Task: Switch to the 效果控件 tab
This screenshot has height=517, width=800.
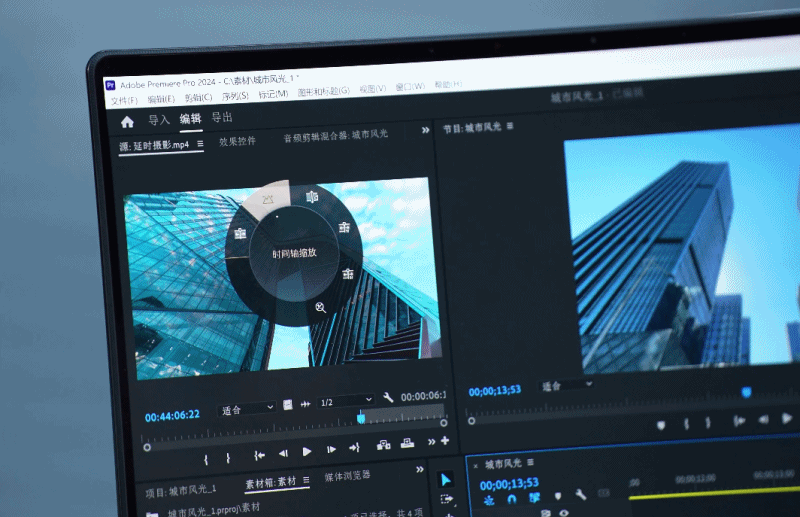Action: tap(237, 142)
